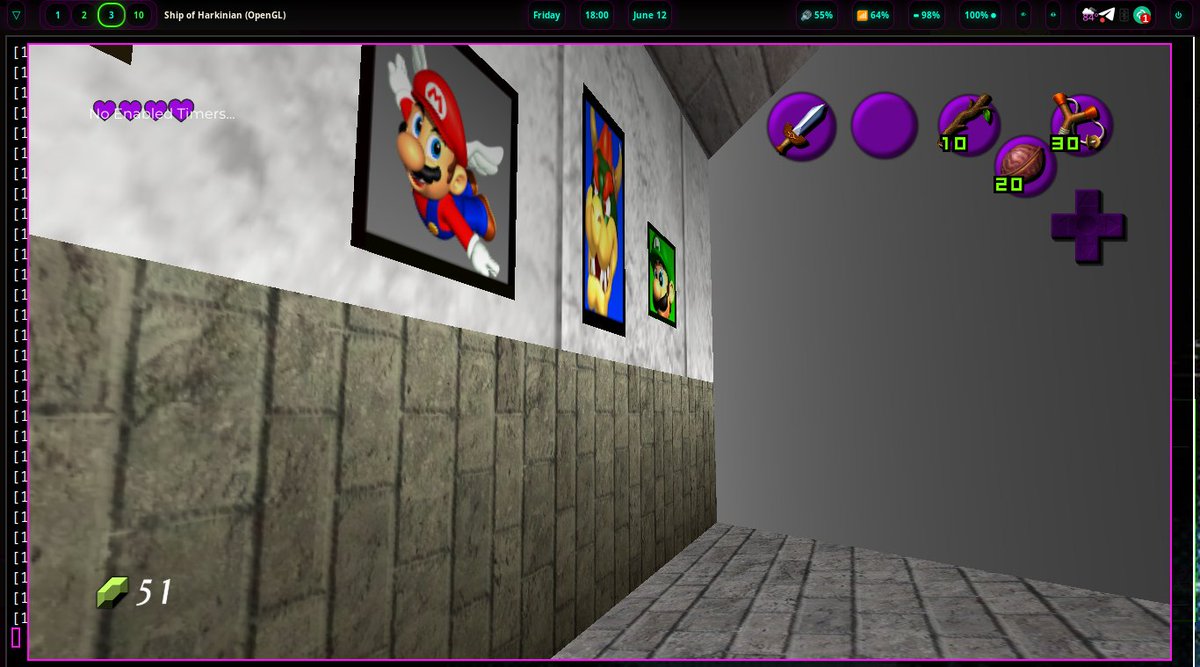This screenshot has width=1200, height=667.
Task: Click the weather tray icon showing 84°
Action: click(1088, 15)
